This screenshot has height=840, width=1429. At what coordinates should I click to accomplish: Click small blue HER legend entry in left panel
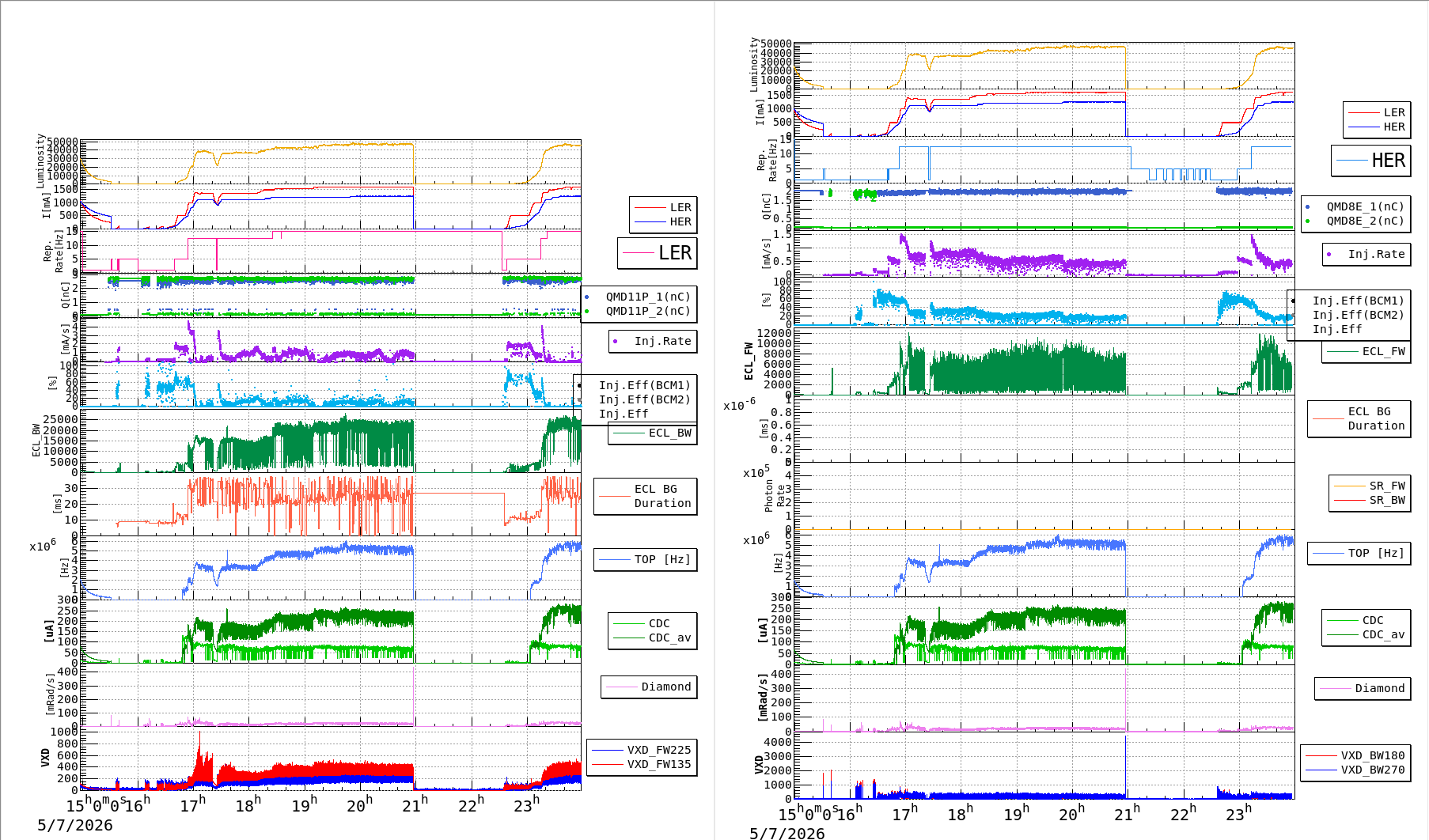680,221
